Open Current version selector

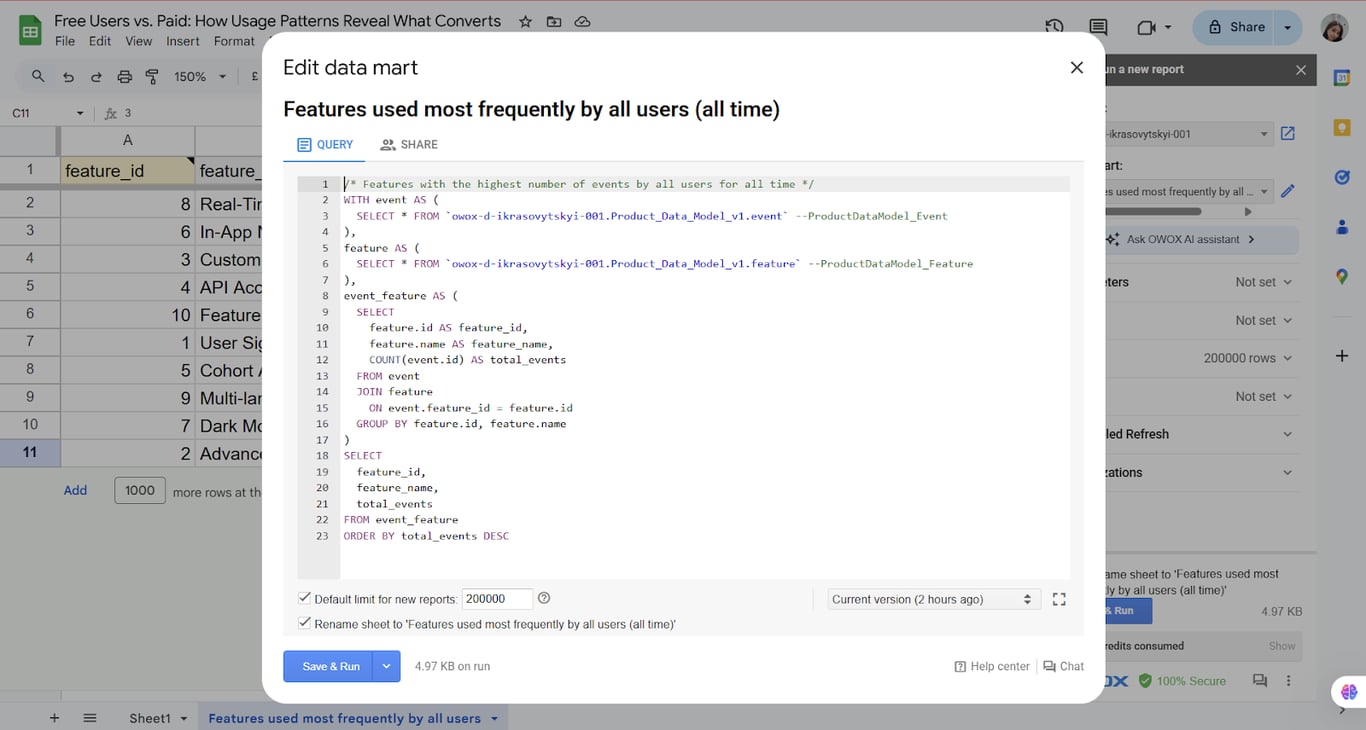coord(932,599)
